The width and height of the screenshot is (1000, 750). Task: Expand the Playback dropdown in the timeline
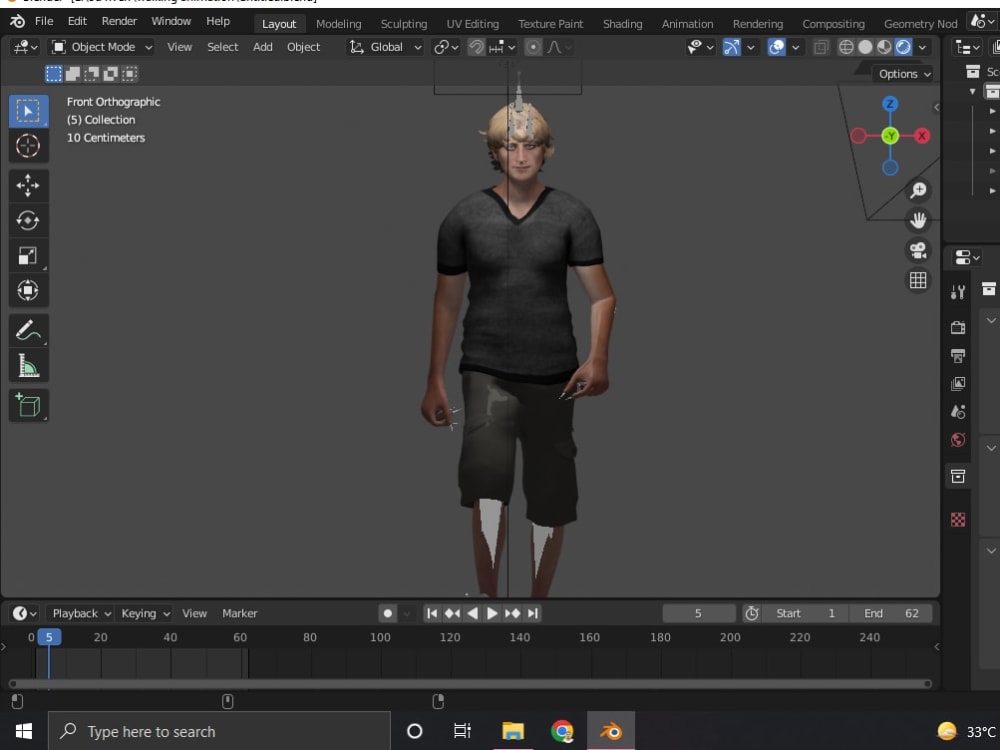coord(79,613)
